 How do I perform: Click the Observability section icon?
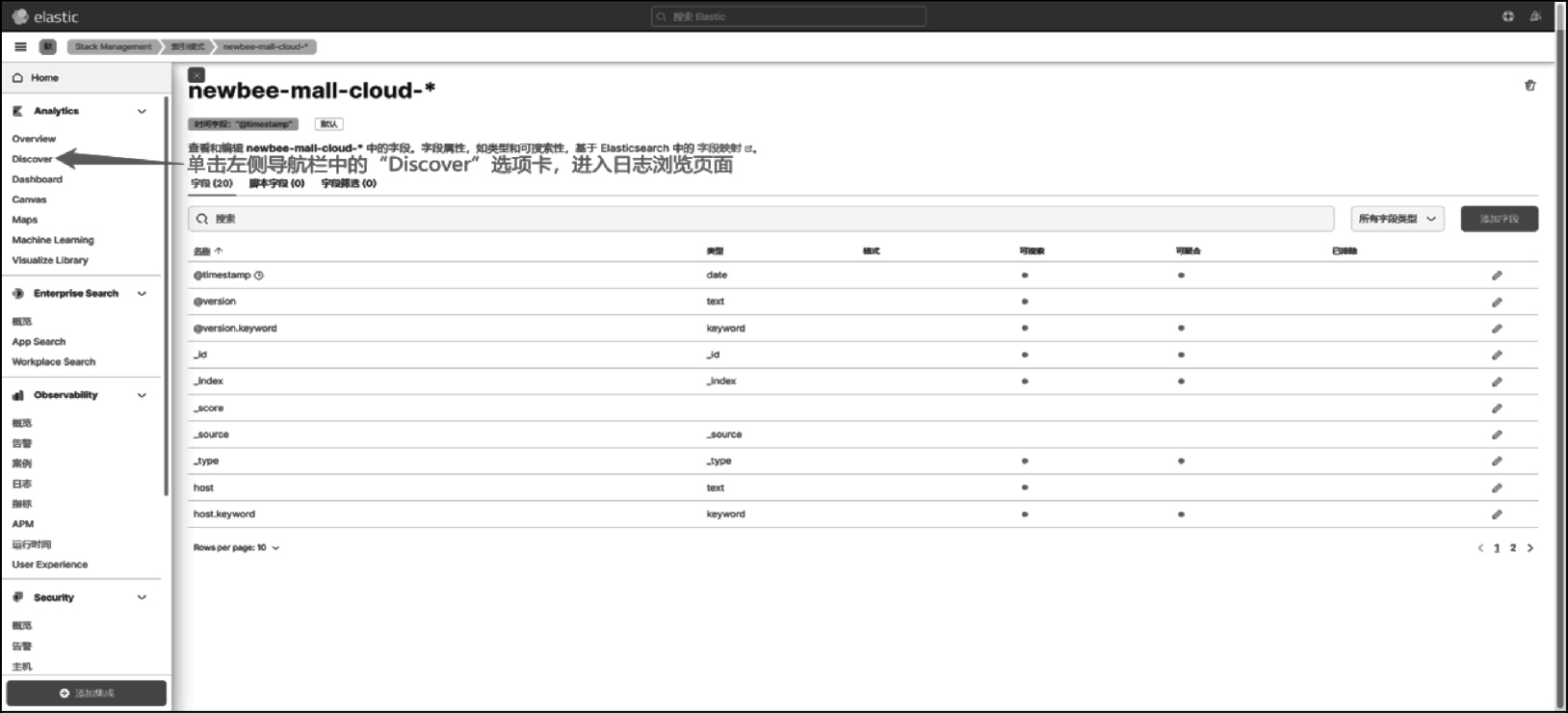coord(17,395)
